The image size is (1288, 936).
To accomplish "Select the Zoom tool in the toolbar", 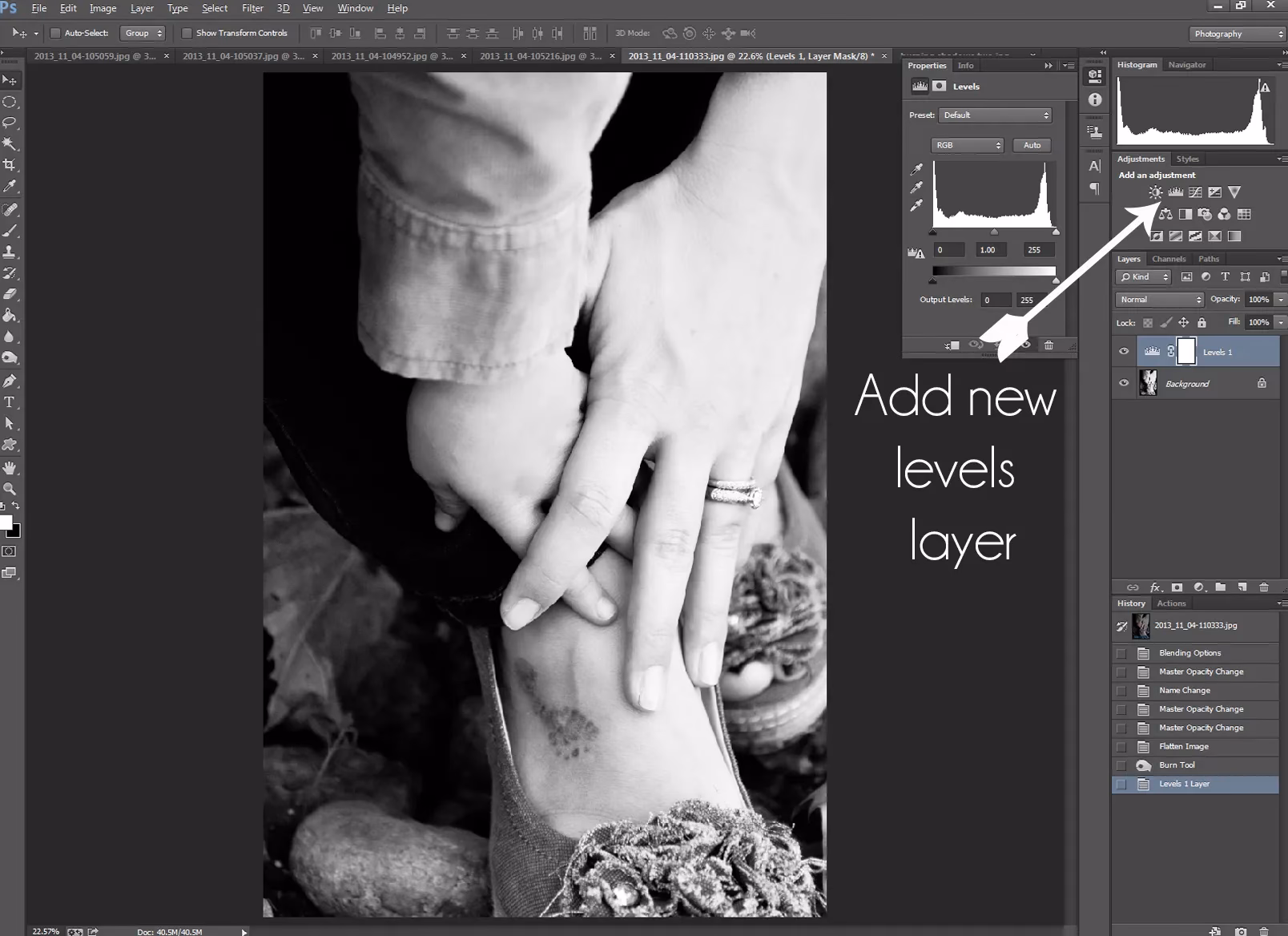I will (10, 489).
